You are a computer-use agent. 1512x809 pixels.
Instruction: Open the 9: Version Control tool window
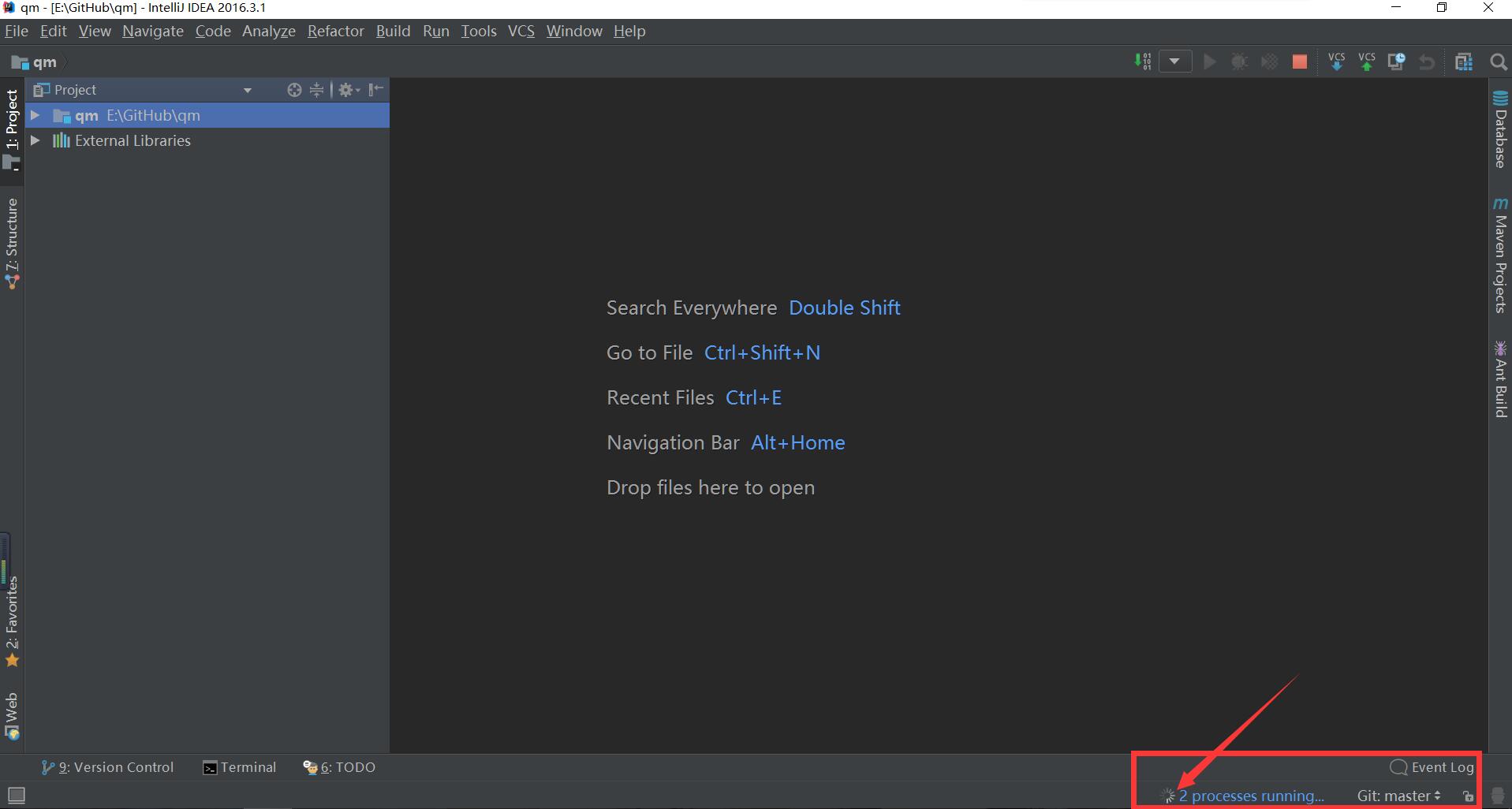click(107, 767)
